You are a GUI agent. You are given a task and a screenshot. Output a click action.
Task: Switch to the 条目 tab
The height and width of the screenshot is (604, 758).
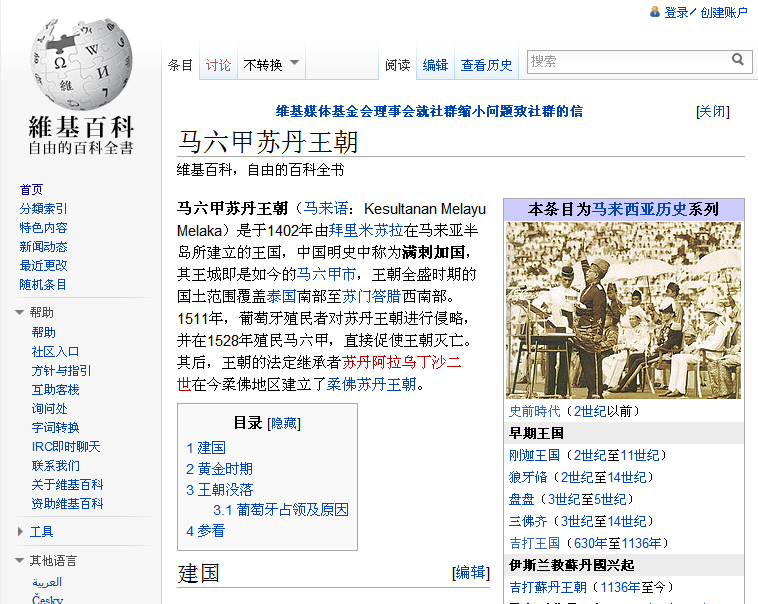[x=180, y=65]
